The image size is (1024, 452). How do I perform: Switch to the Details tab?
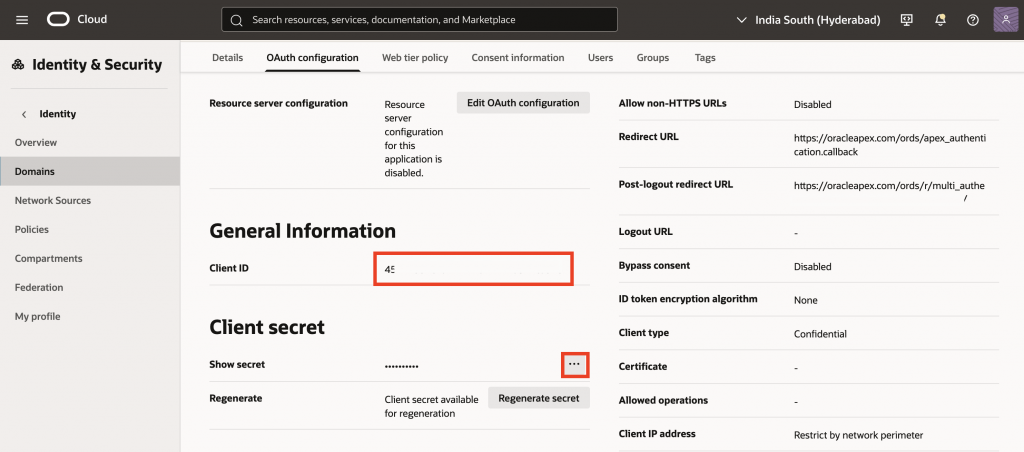(x=227, y=58)
